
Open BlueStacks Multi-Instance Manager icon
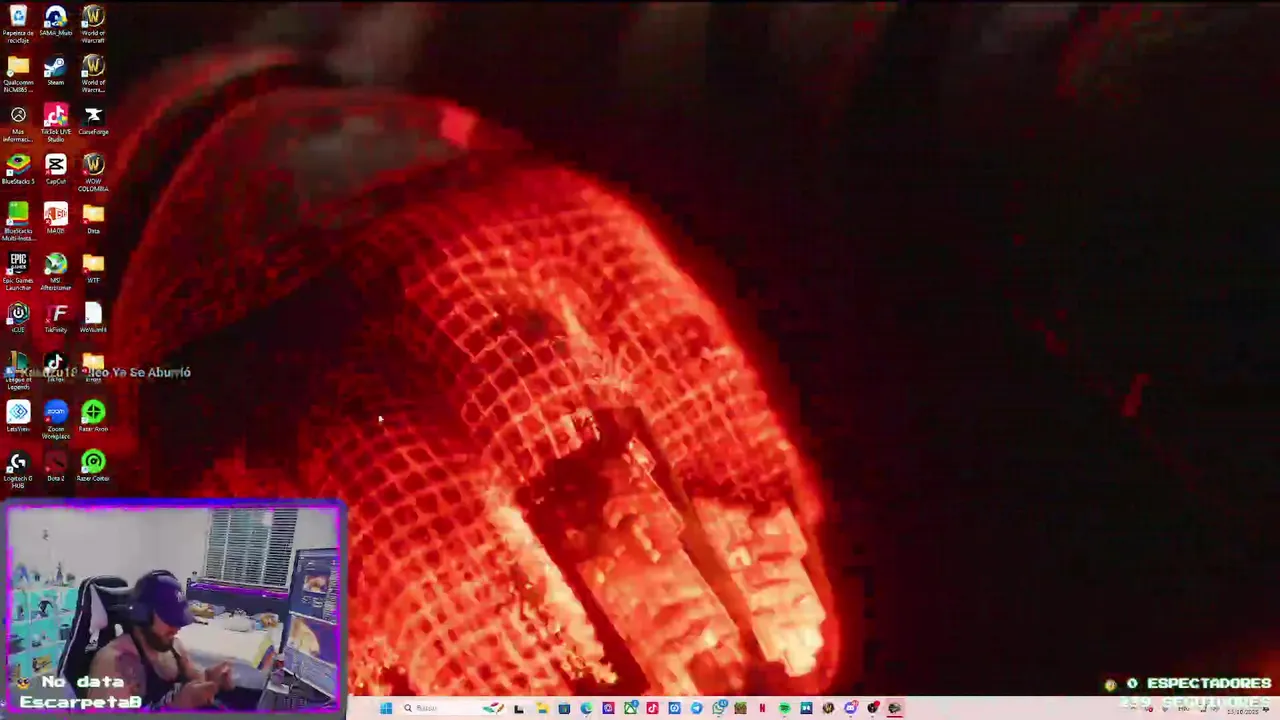(x=18, y=221)
